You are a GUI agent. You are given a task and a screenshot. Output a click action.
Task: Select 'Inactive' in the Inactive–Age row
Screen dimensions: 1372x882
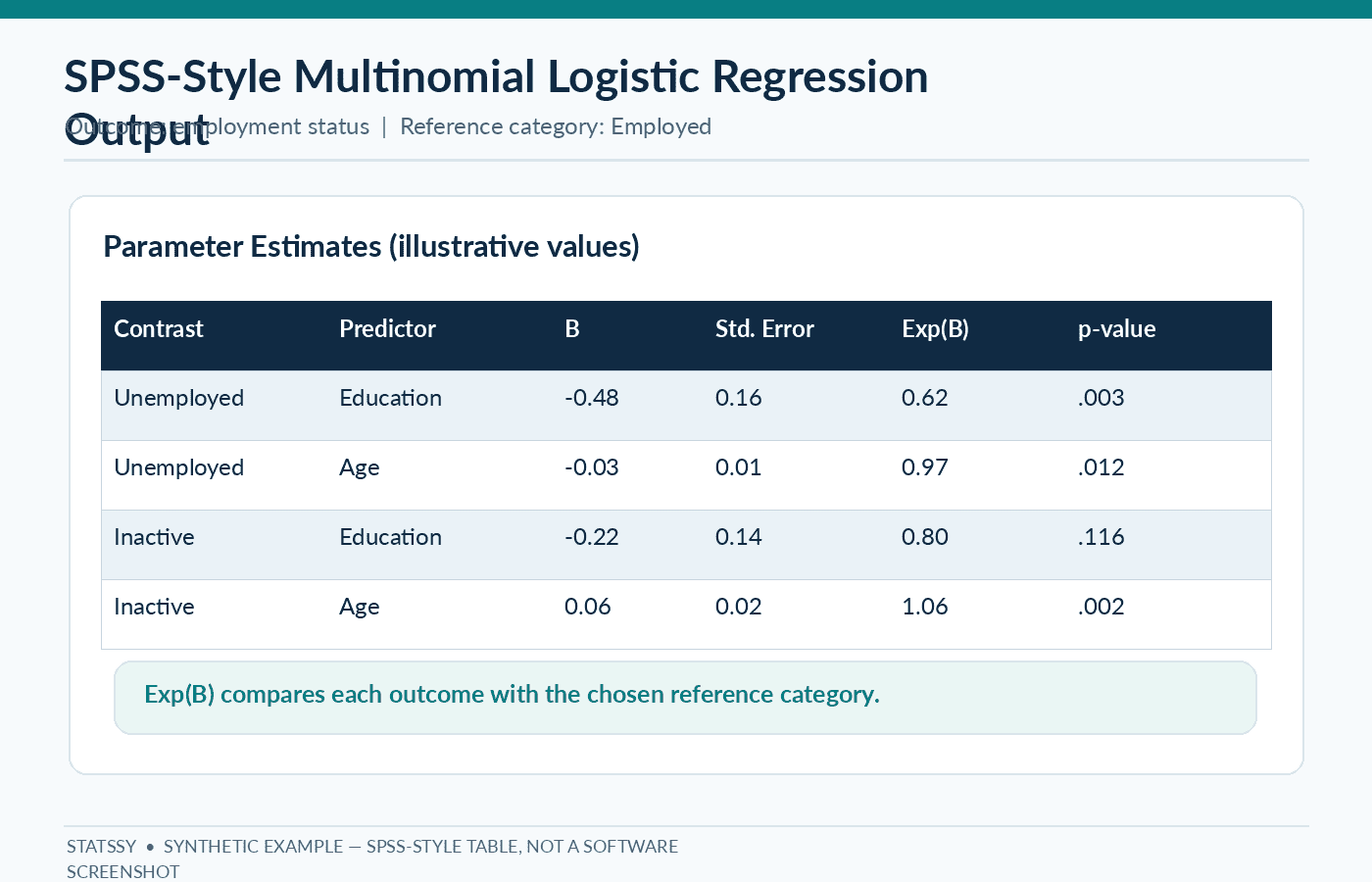tap(154, 607)
